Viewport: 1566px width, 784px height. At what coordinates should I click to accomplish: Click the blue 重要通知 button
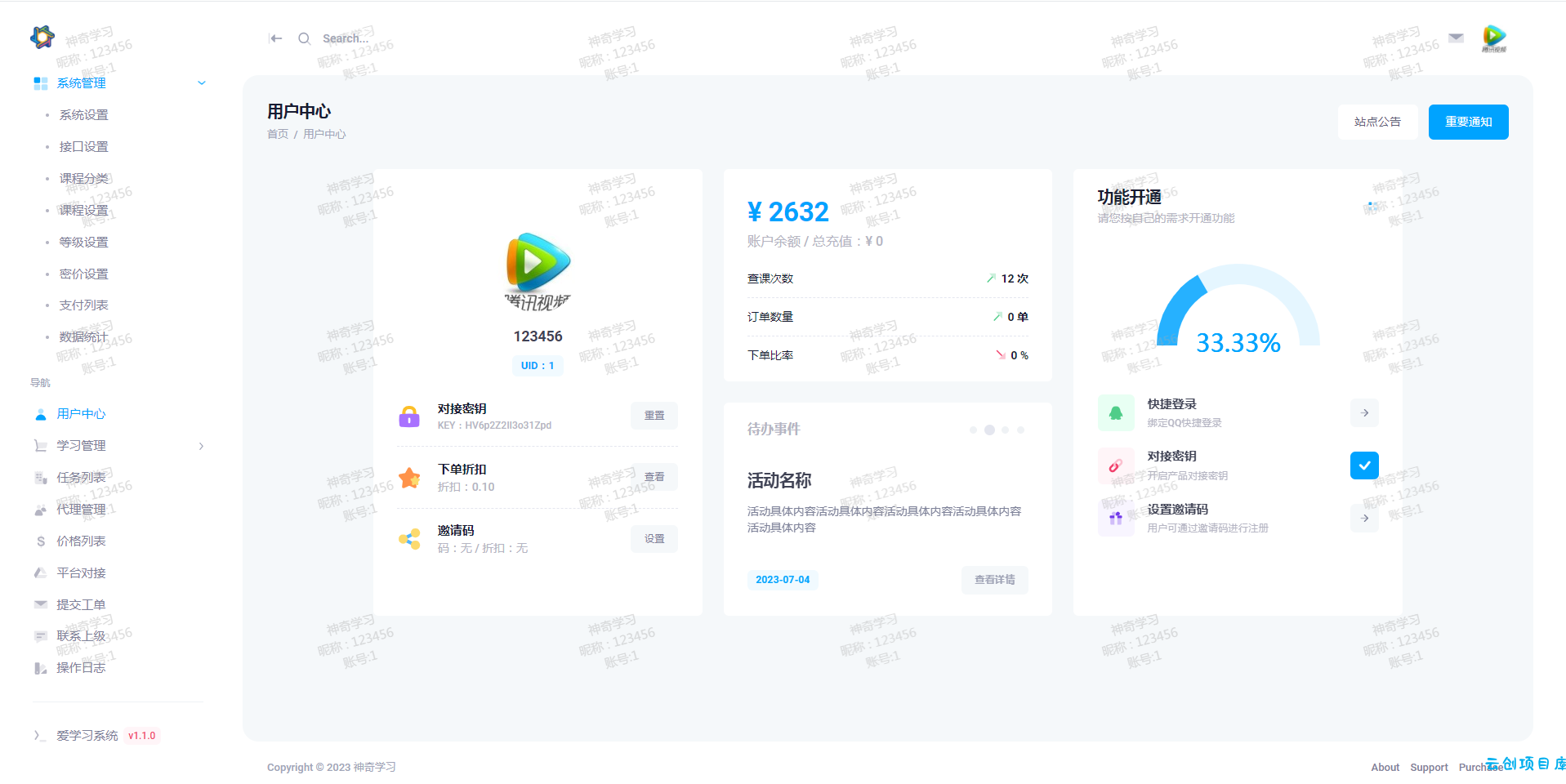click(x=1468, y=122)
